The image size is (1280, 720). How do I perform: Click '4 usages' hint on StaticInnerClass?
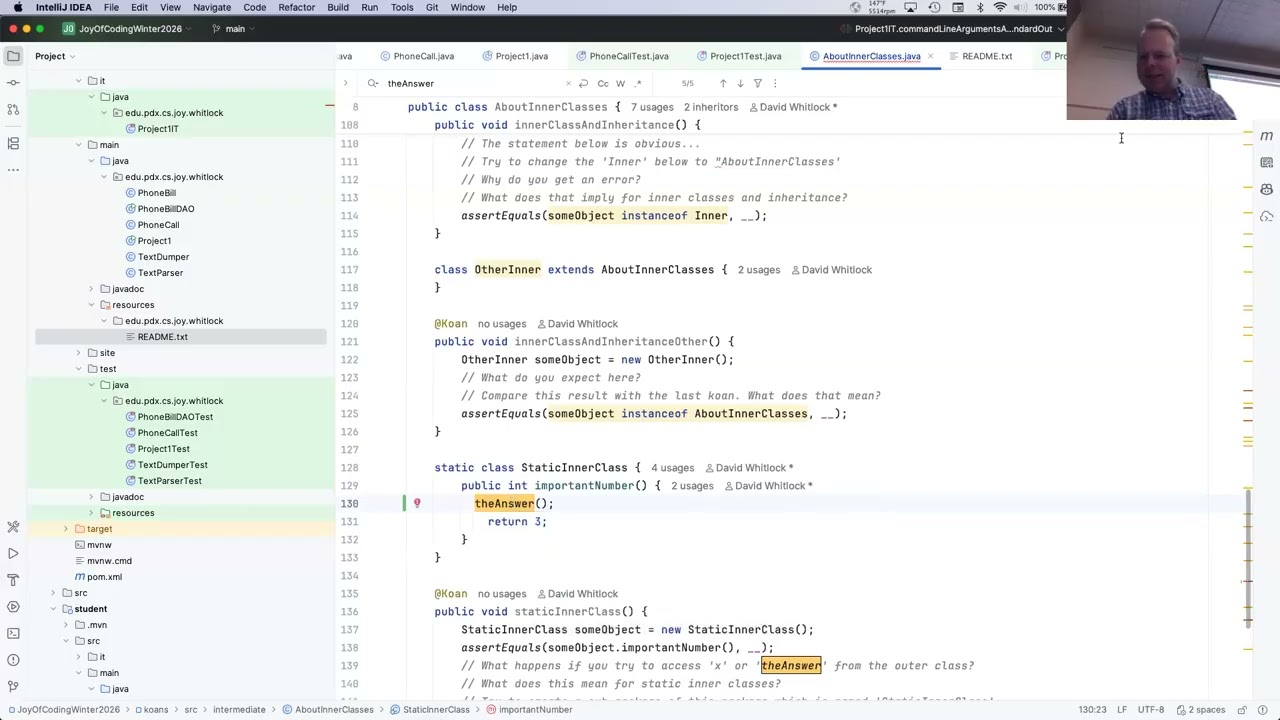(672, 468)
